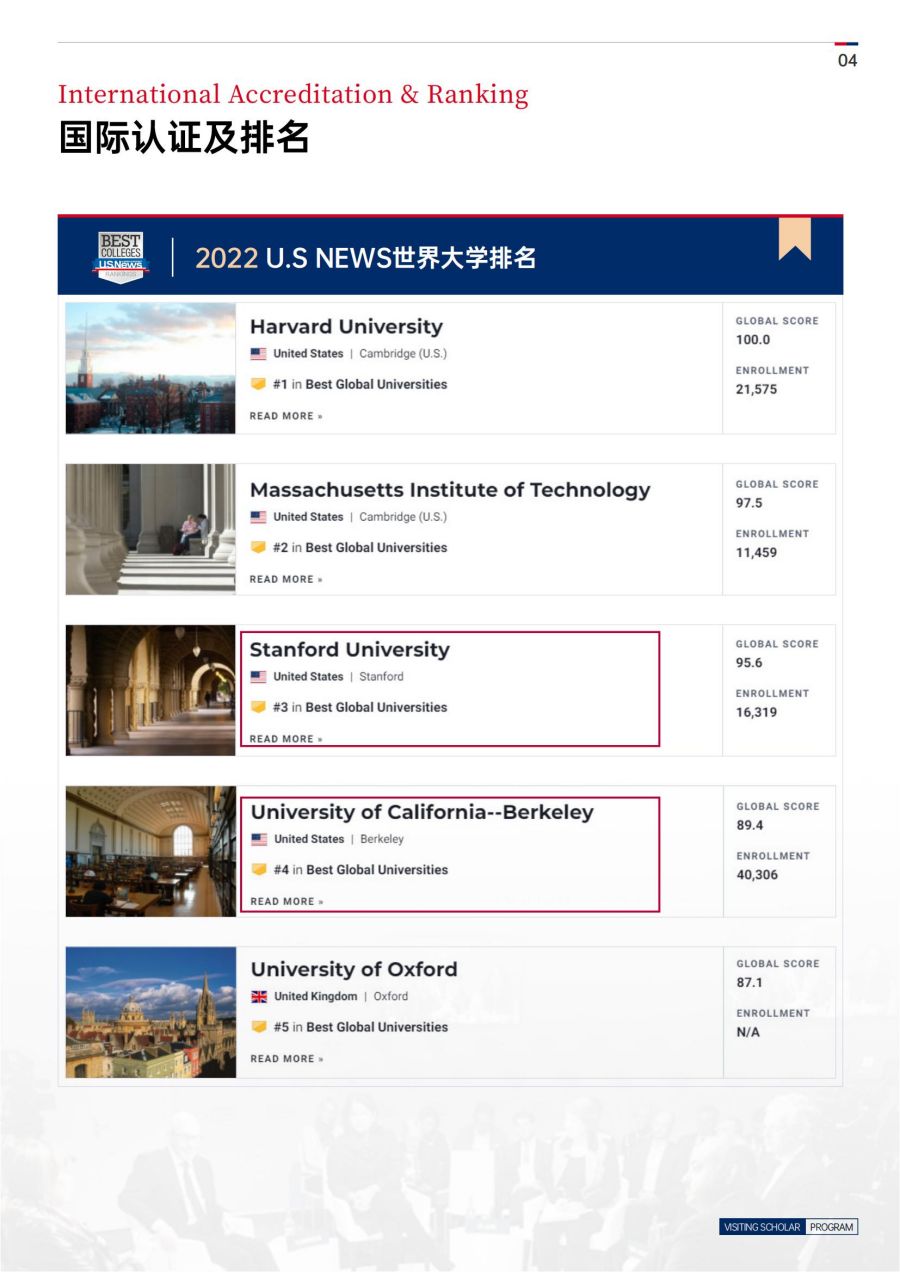This screenshot has width=900, height=1272.
Task: Click '#3 in Best Global Universities' text
Action: pyautogui.click(x=360, y=707)
